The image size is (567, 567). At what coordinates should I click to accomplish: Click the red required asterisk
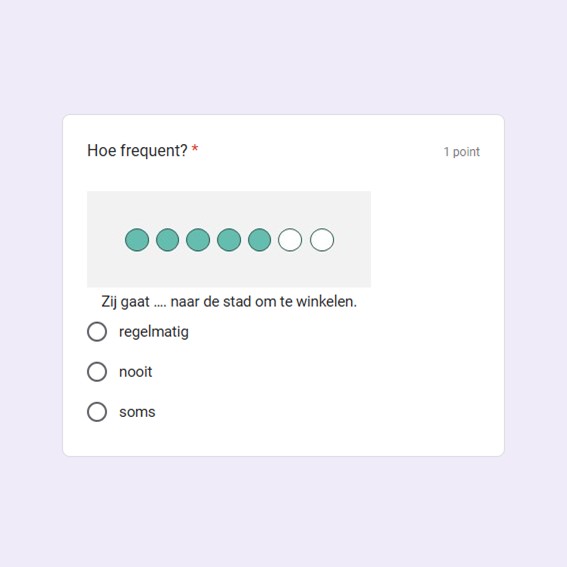click(195, 149)
